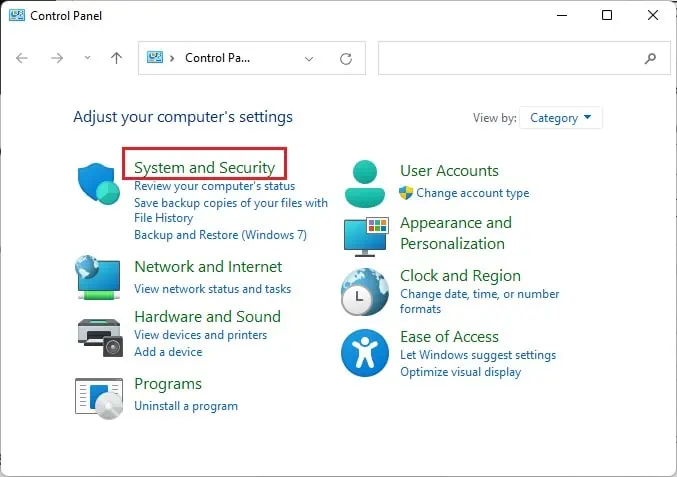Go forward with the forward arrow

click(57, 58)
